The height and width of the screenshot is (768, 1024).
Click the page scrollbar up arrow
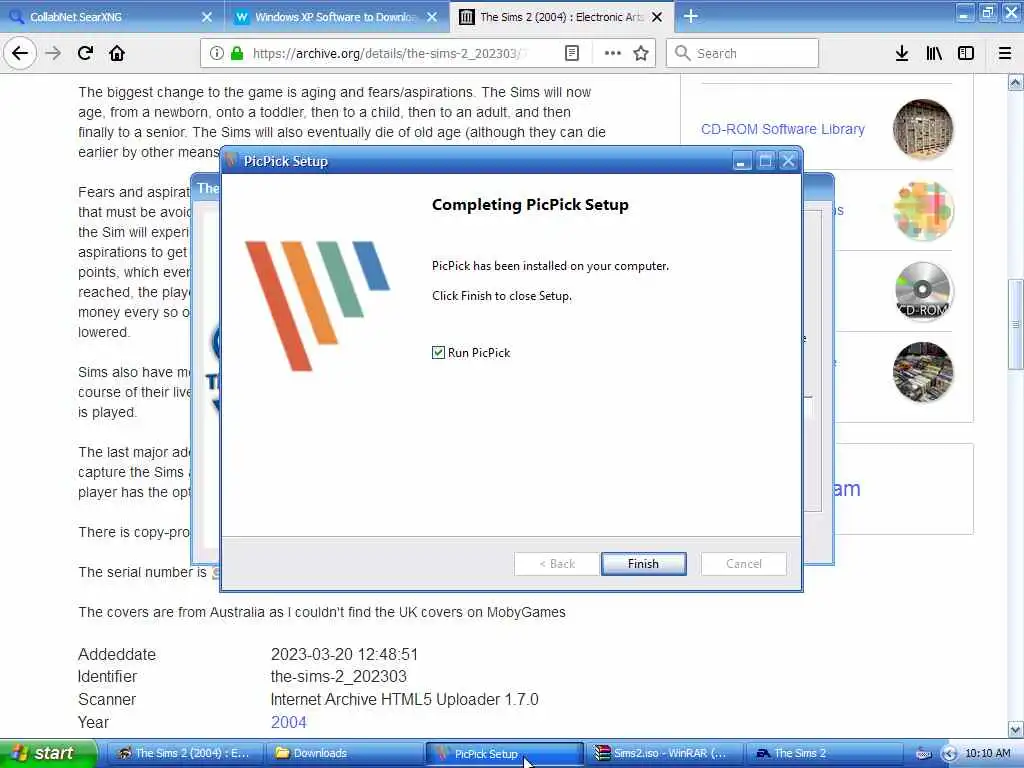(x=1016, y=82)
